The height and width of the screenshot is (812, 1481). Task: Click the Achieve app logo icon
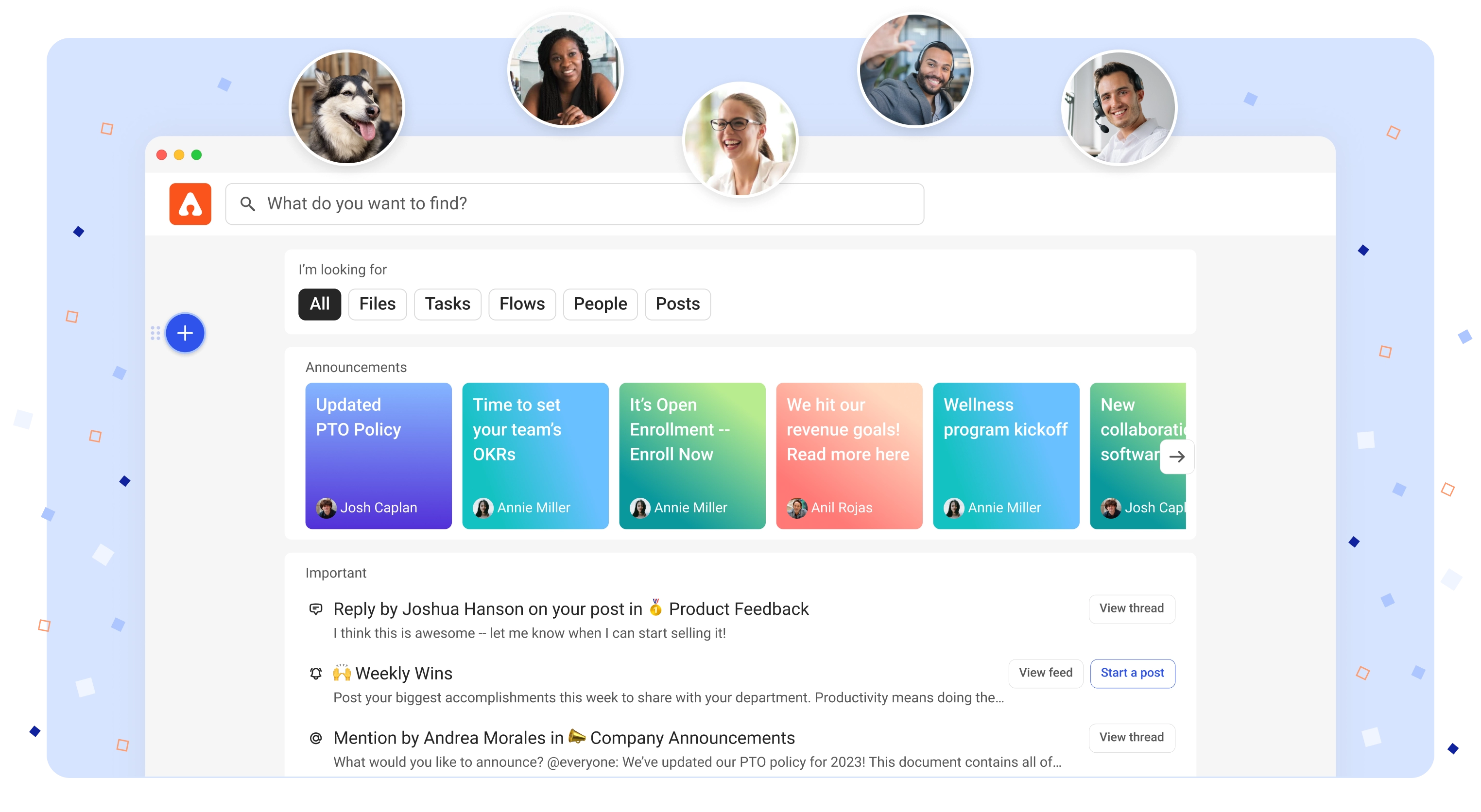(191, 204)
